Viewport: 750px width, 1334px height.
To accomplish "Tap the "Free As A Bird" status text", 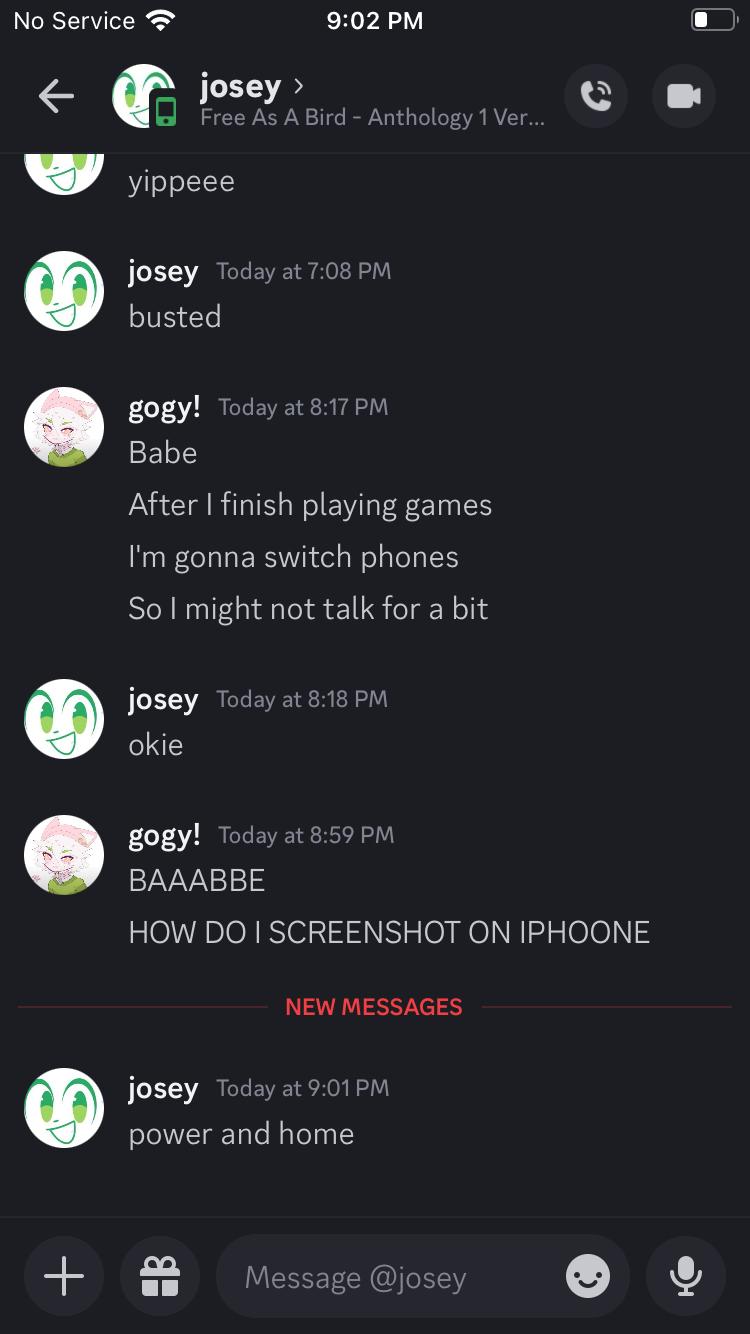I will [x=372, y=118].
